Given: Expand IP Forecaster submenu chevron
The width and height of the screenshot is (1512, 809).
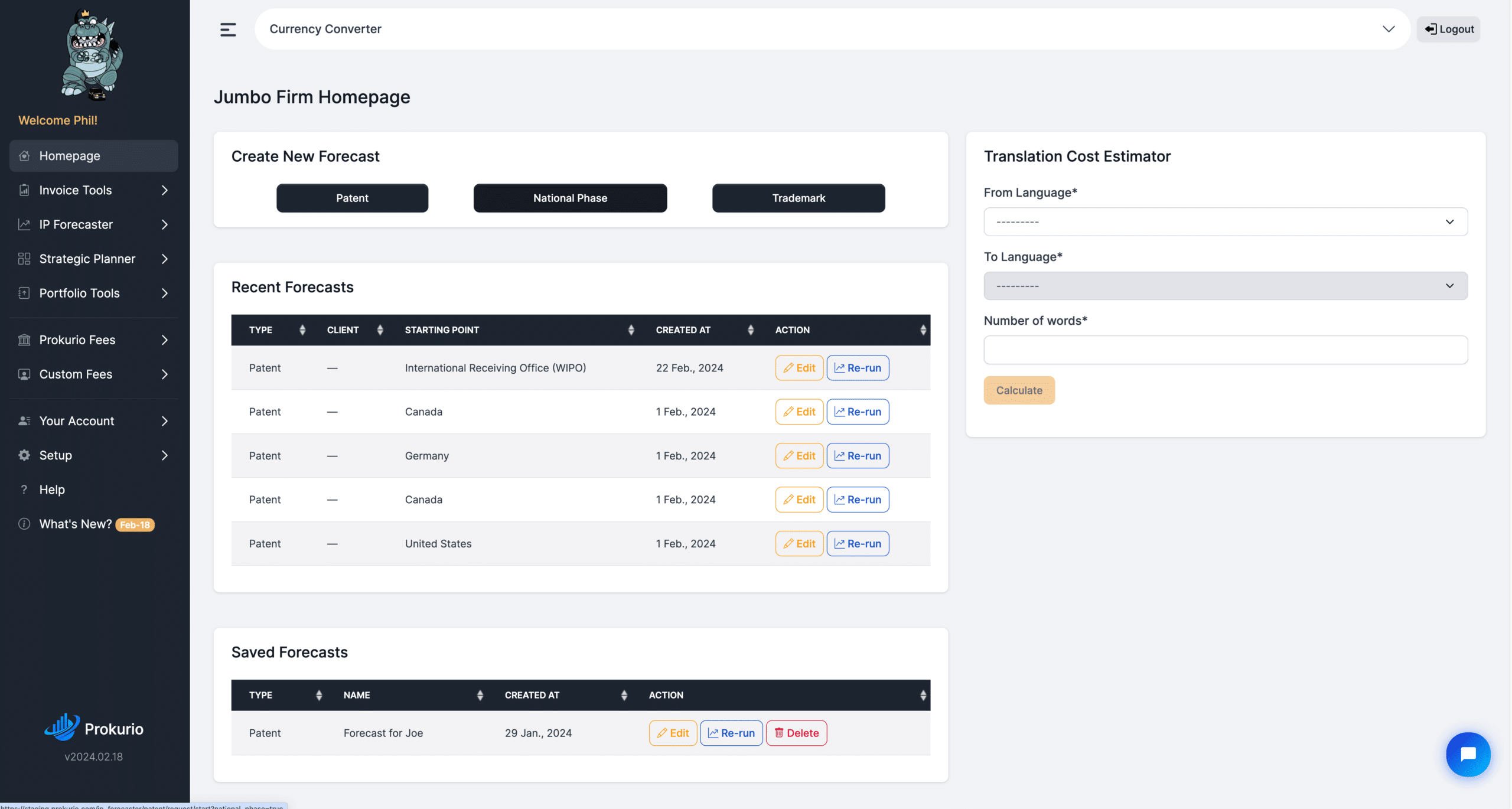Looking at the screenshot, I should [x=165, y=224].
